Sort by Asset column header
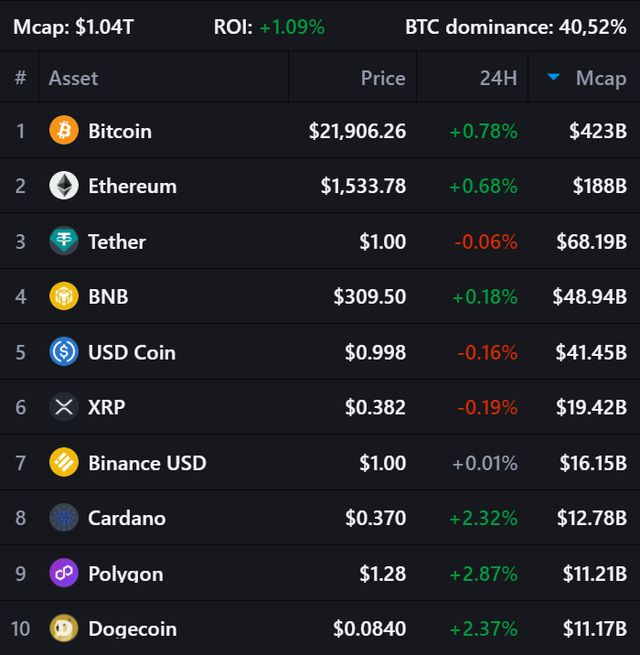The width and height of the screenshot is (640, 655). pos(74,78)
